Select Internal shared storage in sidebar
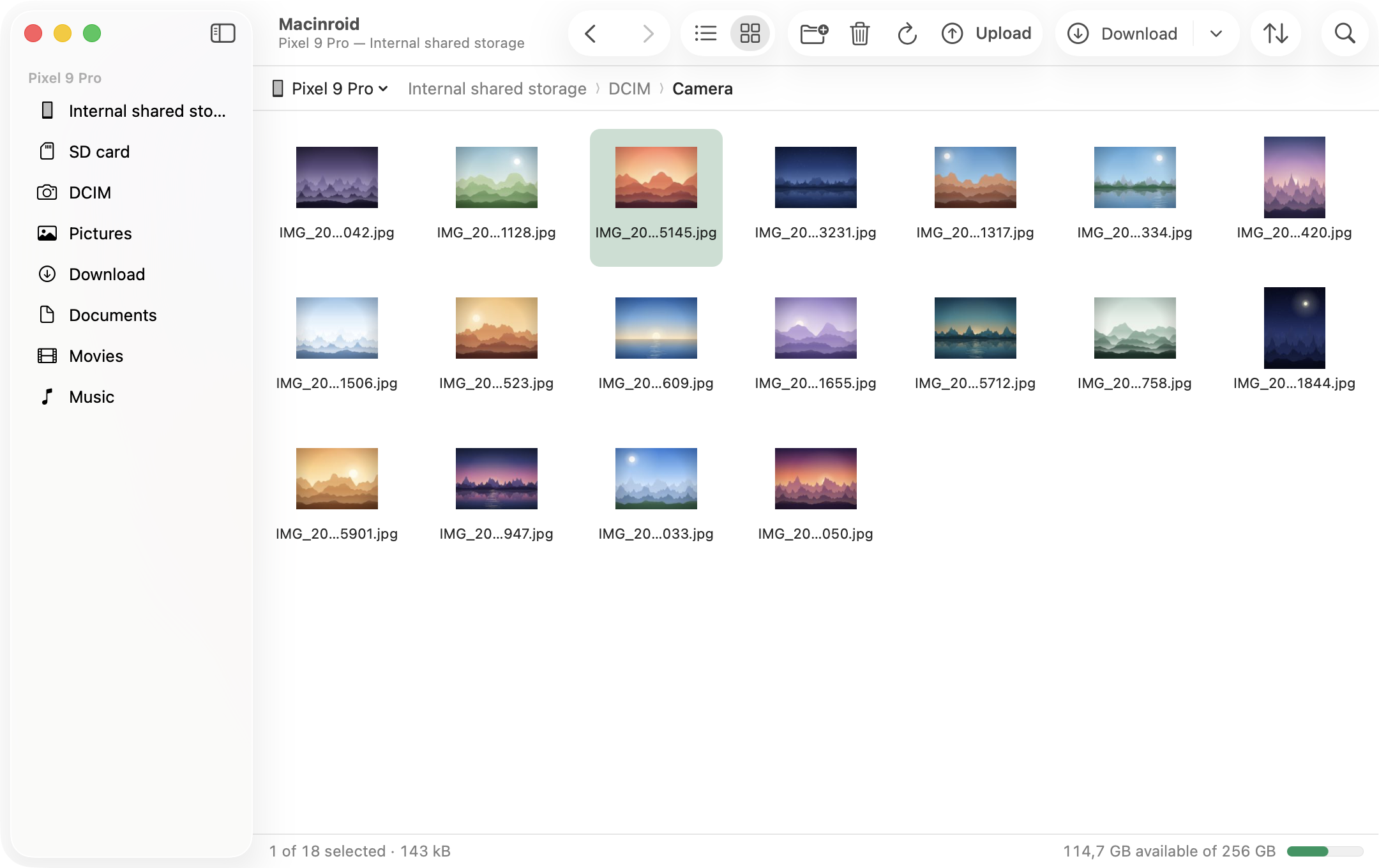 (x=132, y=111)
